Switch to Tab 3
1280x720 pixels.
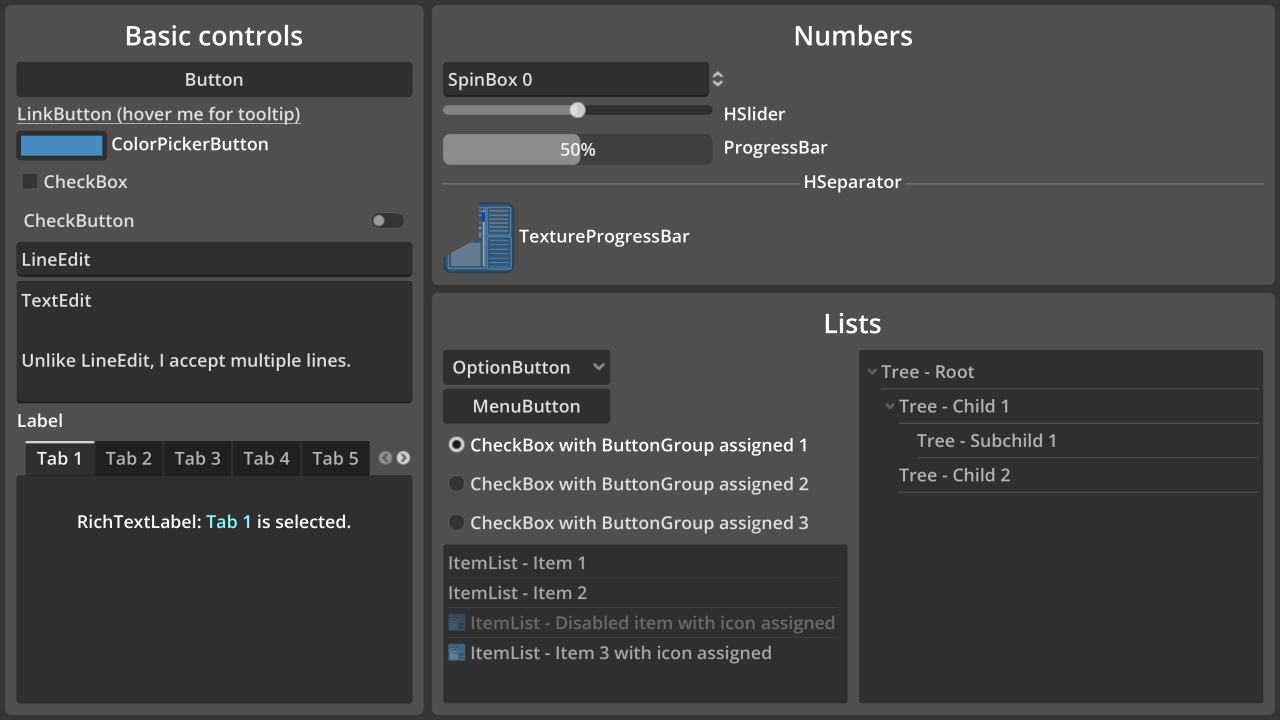click(197, 459)
